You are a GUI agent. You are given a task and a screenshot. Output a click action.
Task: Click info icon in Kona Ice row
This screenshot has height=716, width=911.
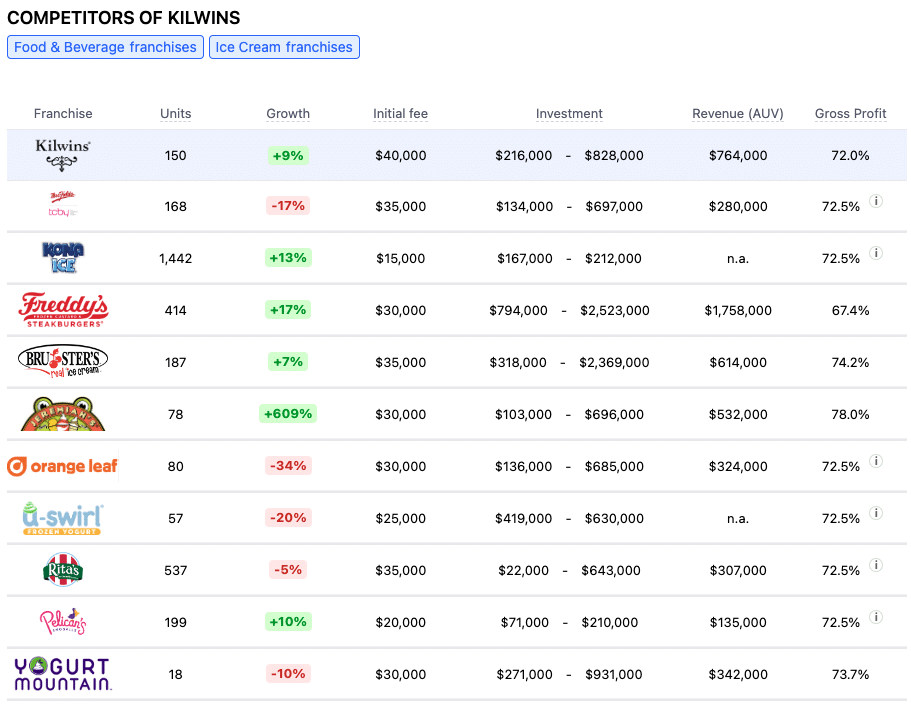point(876,253)
